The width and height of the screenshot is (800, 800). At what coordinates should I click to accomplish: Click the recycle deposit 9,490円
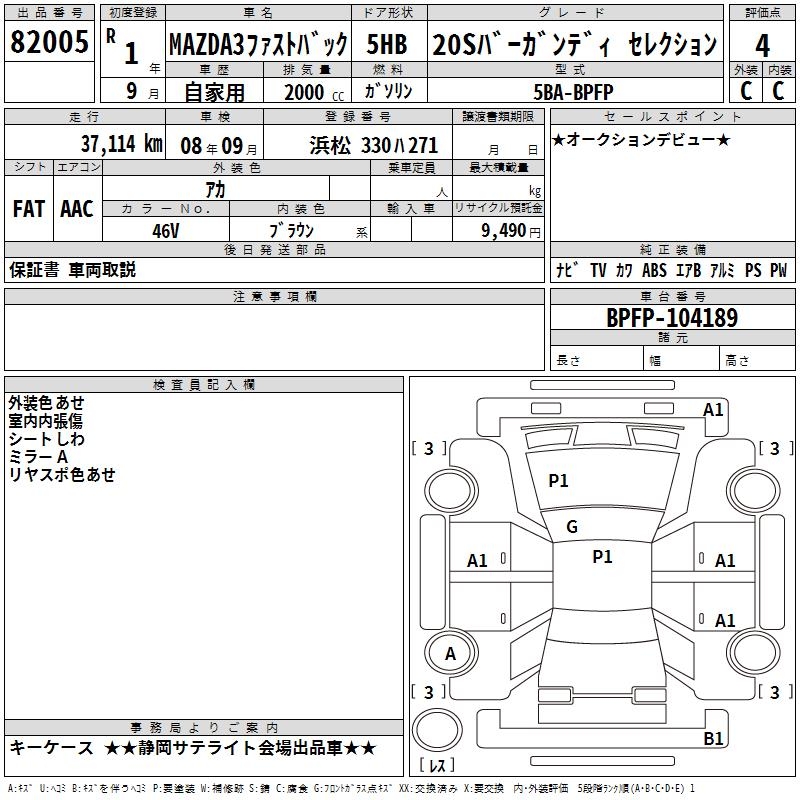click(511, 231)
